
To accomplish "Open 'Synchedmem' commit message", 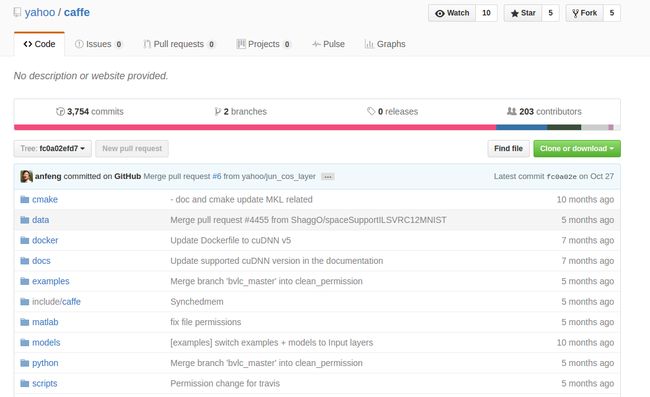I will (x=197, y=302).
